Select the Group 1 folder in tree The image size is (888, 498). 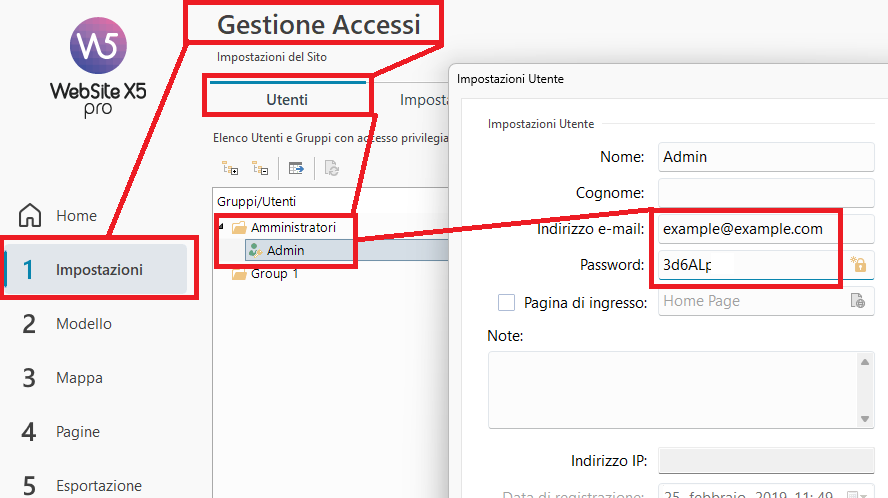click(240, 274)
